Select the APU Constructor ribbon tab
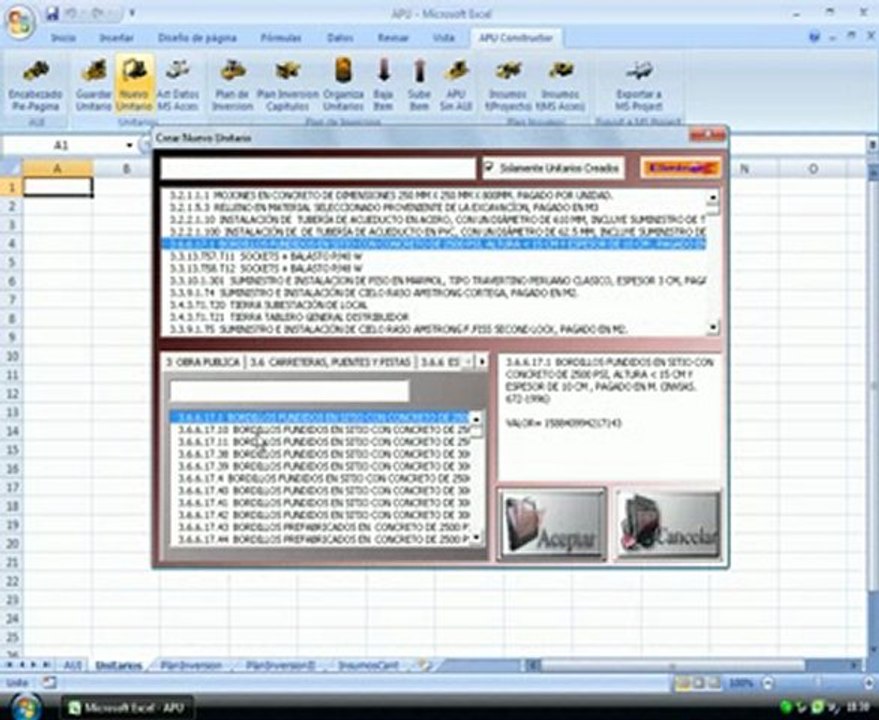879x720 pixels. click(x=515, y=38)
